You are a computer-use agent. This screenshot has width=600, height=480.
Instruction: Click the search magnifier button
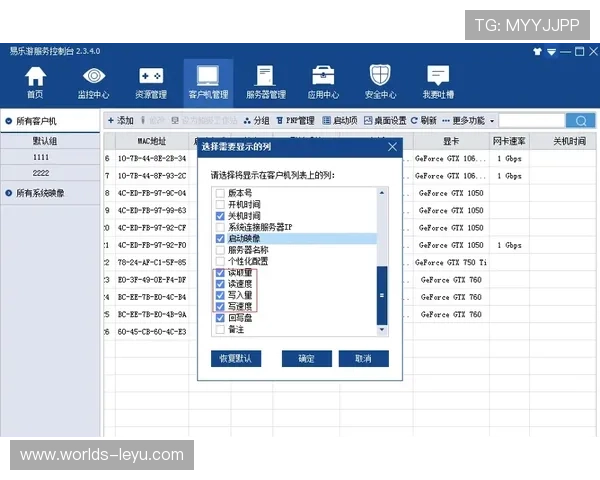tap(580, 121)
